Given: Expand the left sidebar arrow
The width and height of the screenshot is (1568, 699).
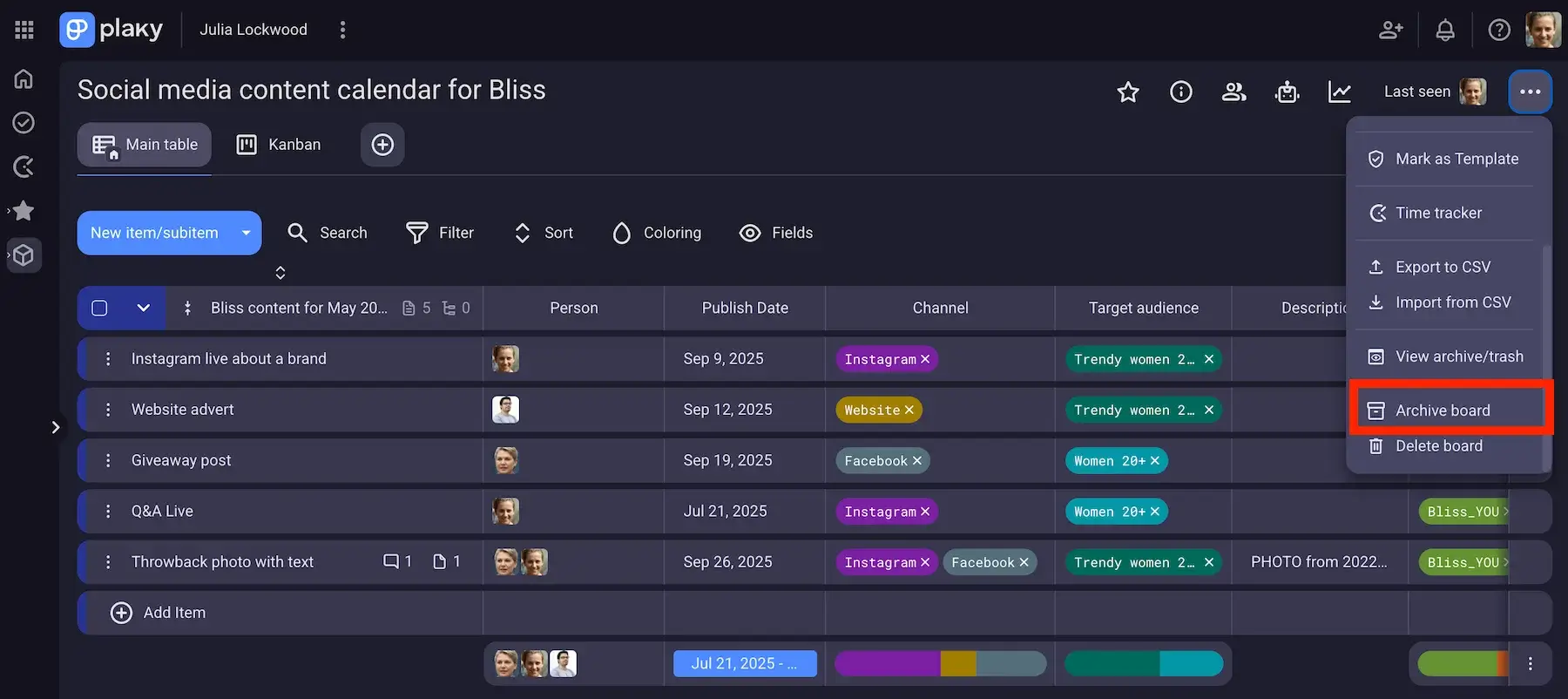Looking at the screenshot, I should [x=55, y=427].
